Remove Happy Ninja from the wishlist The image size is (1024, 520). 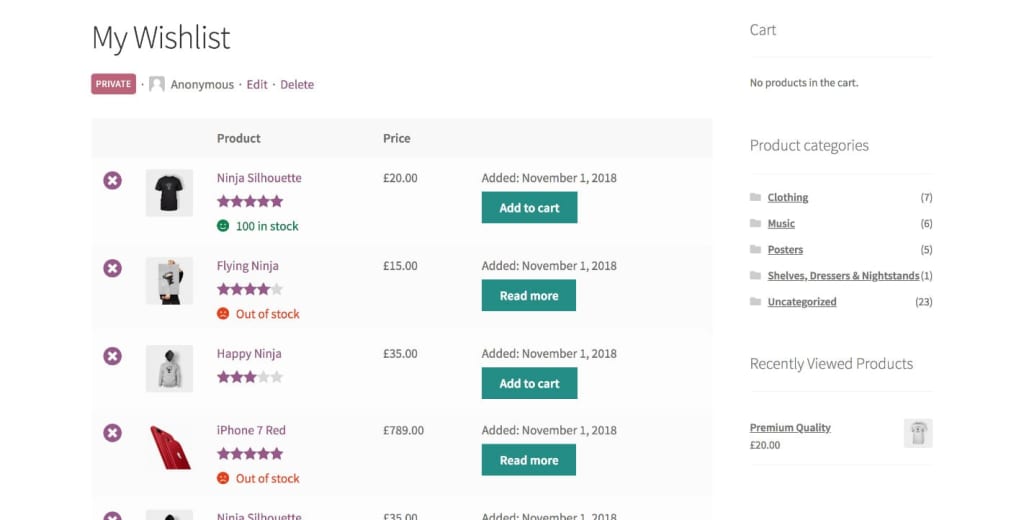(112, 356)
